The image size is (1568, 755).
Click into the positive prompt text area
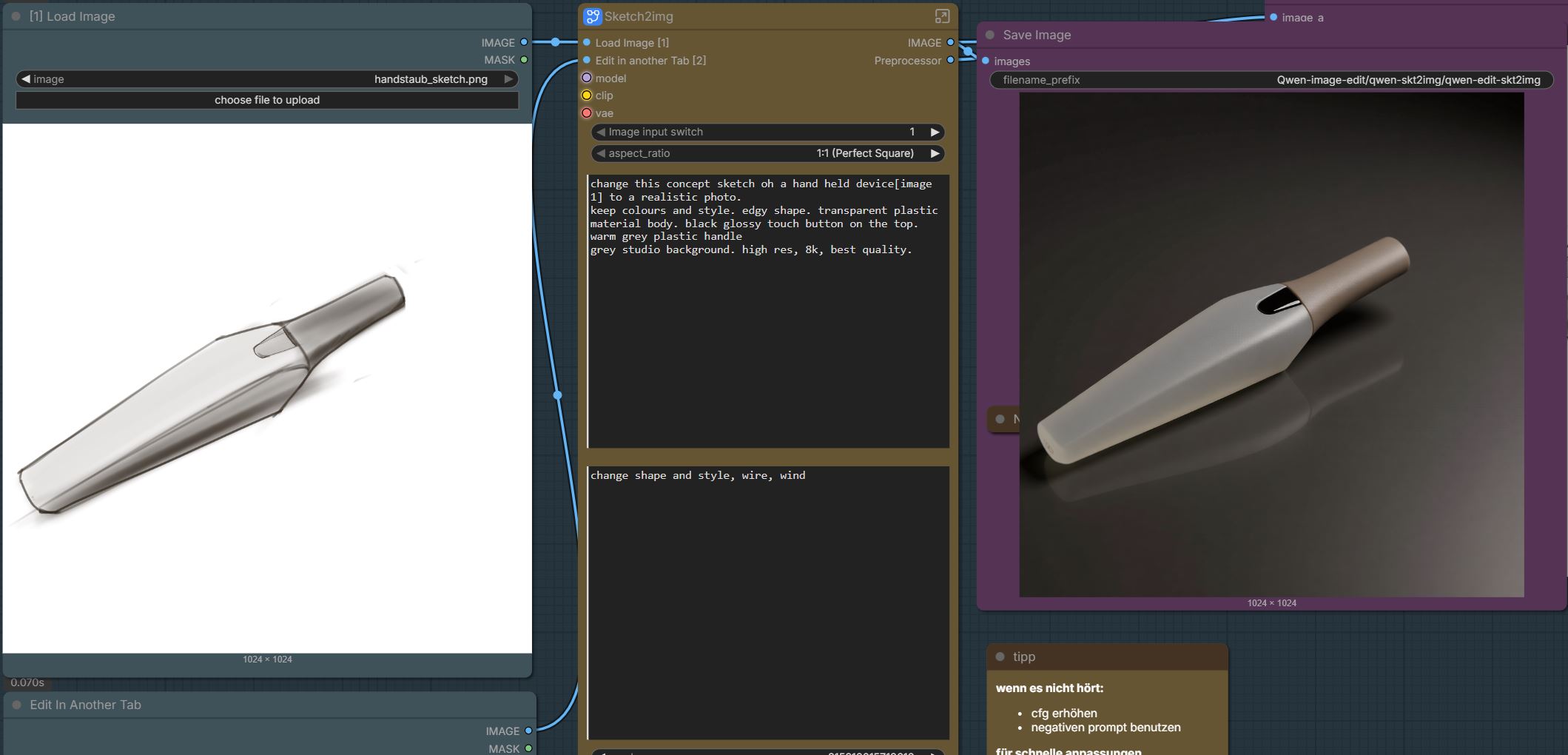click(x=768, y=311)
